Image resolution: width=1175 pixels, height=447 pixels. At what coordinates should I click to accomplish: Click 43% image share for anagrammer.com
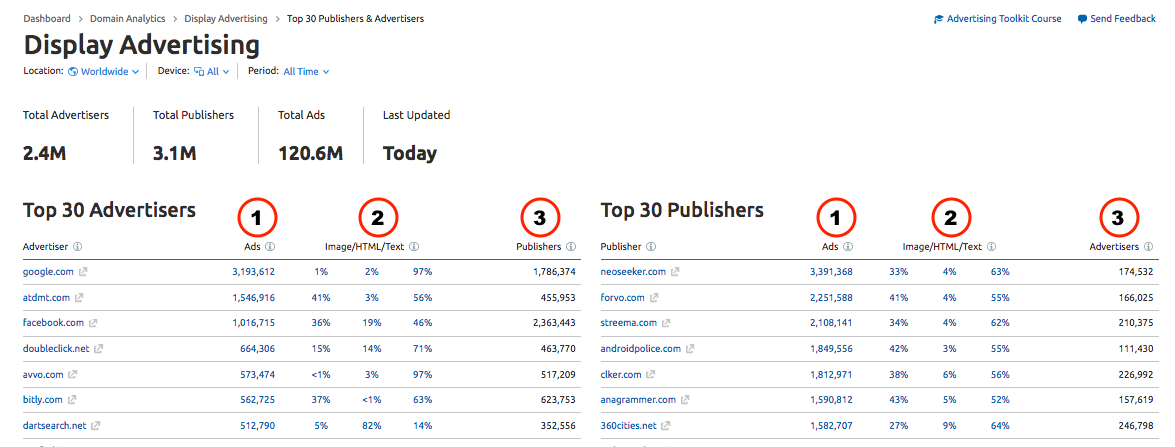898,400
